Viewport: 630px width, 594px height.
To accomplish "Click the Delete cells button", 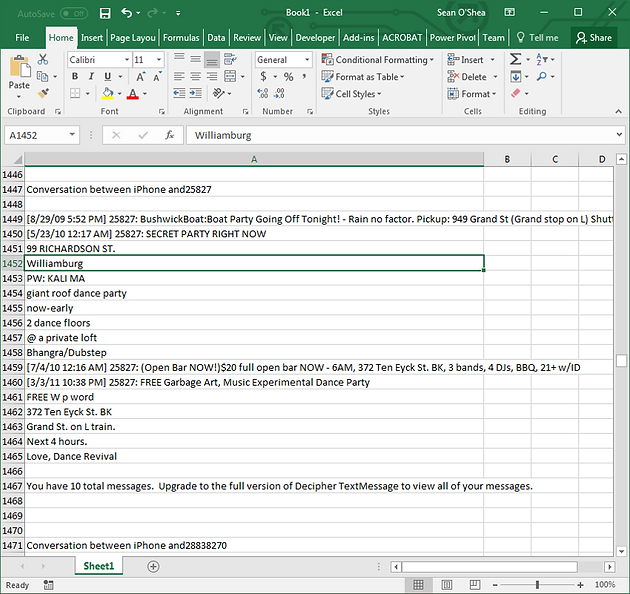I will click(472, 76).
